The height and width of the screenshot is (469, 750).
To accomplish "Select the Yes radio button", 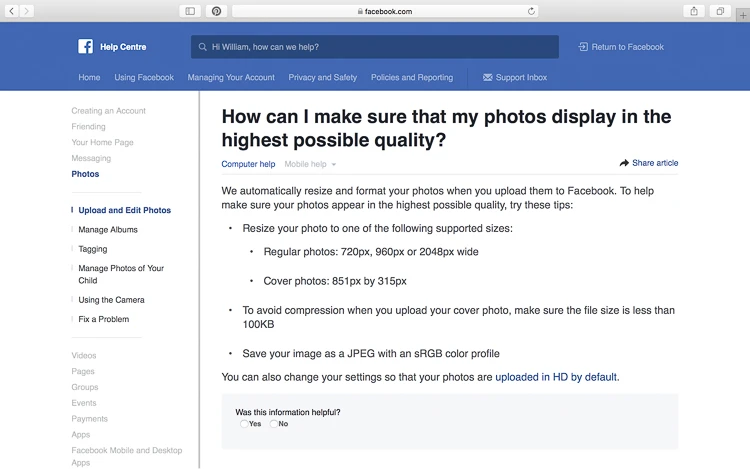I will [x=244, y=424].
